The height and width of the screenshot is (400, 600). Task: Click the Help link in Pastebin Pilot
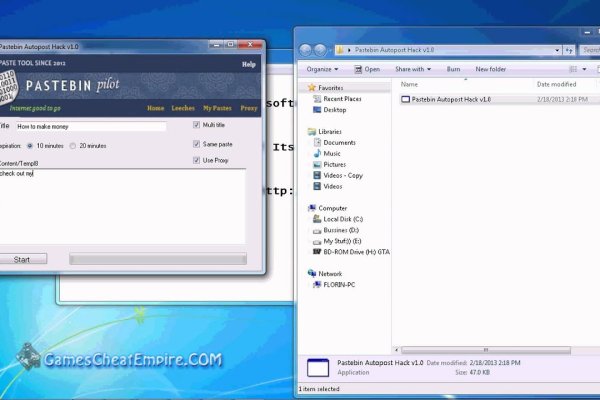(x=249, y=64)
